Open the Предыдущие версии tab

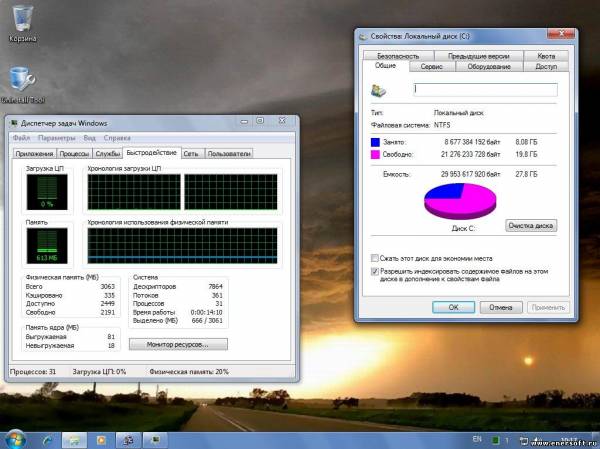point(479,56)
